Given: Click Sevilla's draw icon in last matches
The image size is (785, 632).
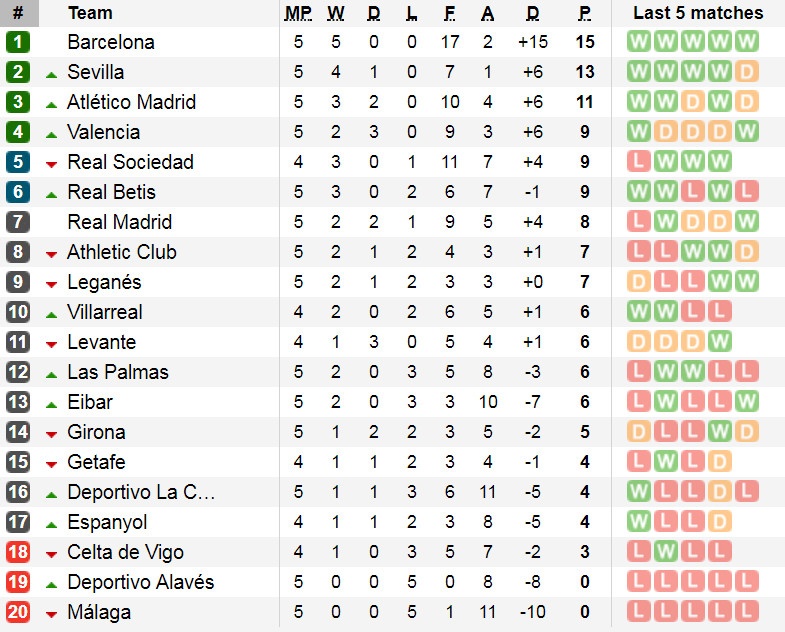Looking at the screenshot, I should point(746,72).
